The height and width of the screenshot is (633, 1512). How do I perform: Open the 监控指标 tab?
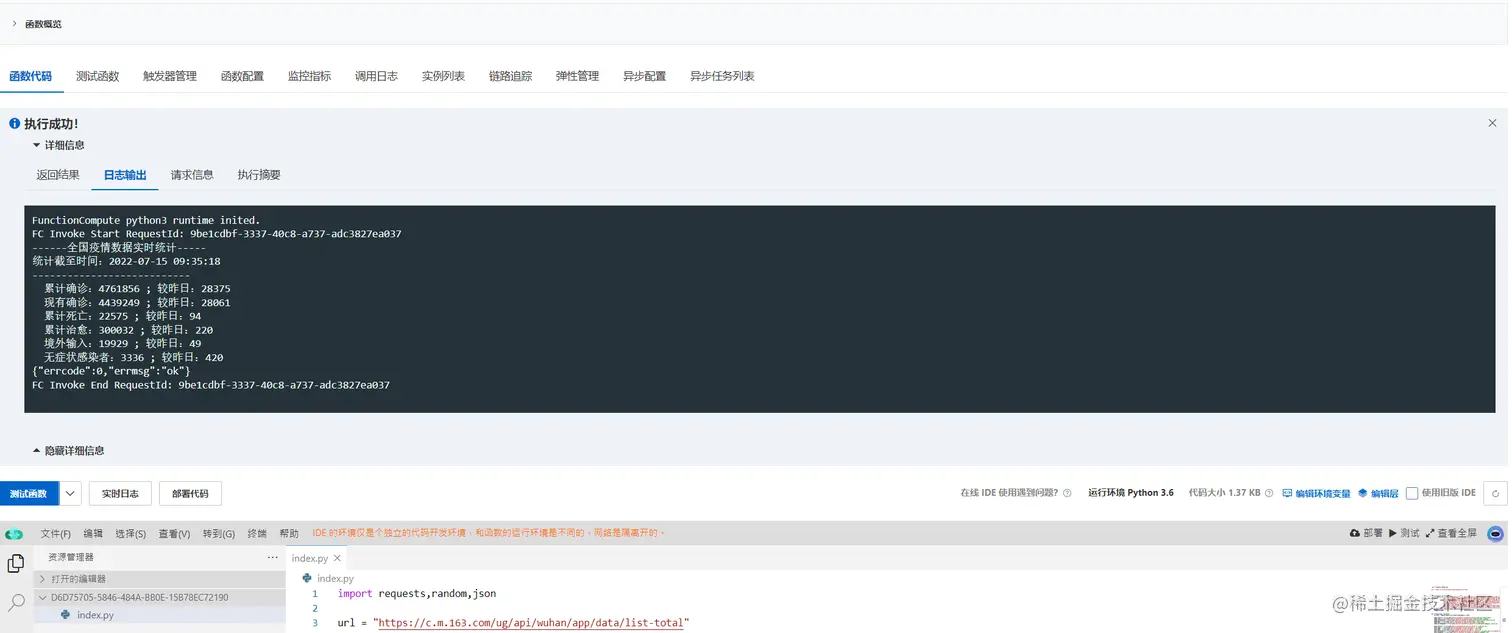309,76
